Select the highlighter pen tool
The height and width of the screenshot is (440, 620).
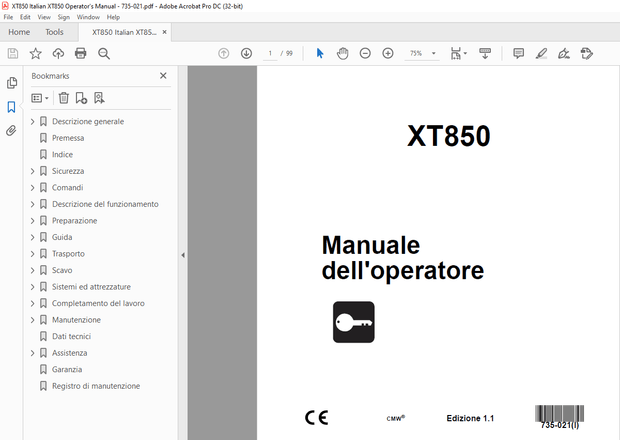coord(541,53)
